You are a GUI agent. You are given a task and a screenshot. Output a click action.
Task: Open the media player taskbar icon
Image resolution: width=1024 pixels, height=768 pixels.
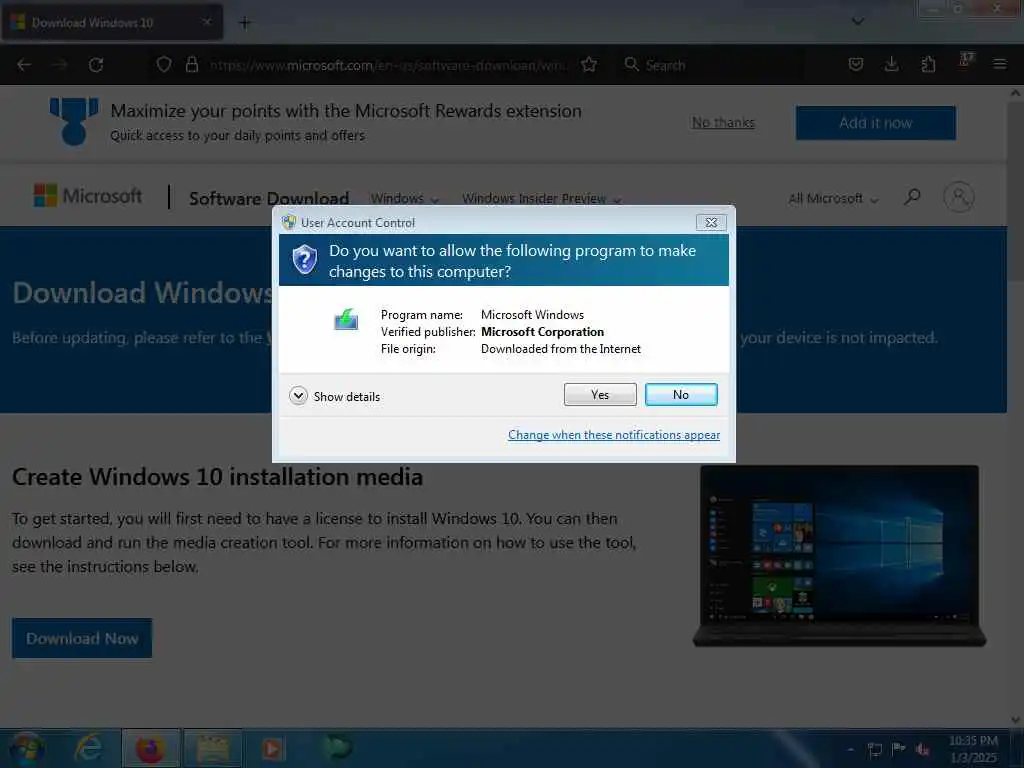tap(274, 748)
